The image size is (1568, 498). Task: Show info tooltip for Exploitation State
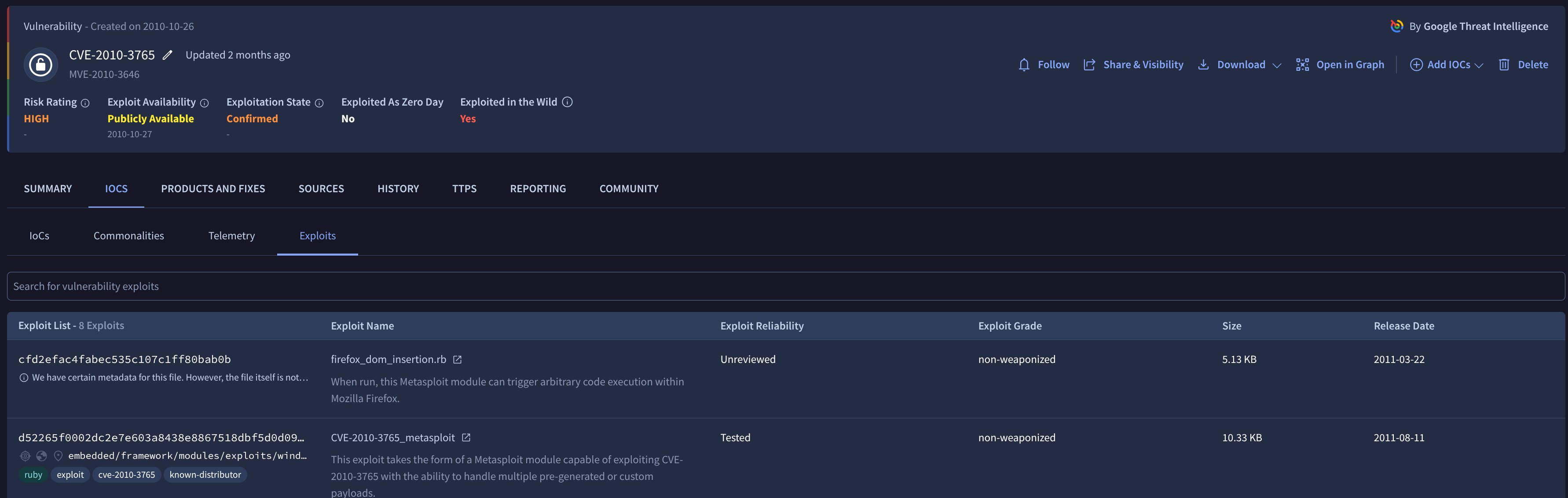coord(319,103)
